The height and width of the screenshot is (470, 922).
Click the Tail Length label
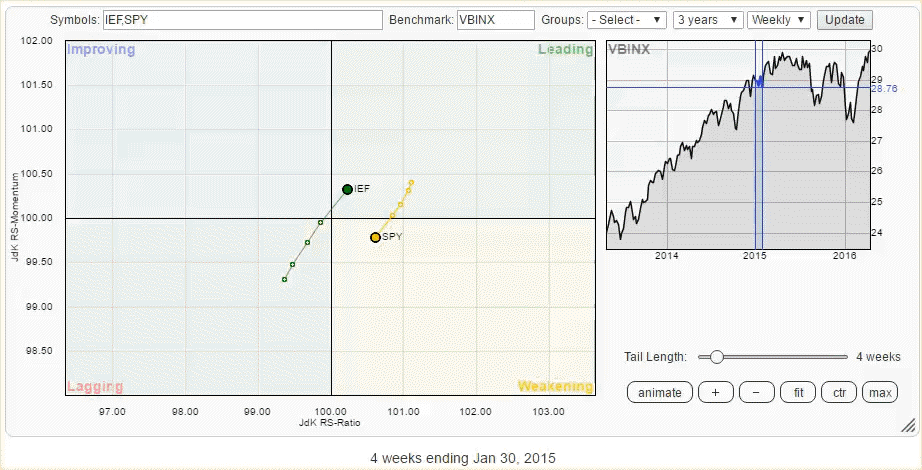[x=656, y=356]
